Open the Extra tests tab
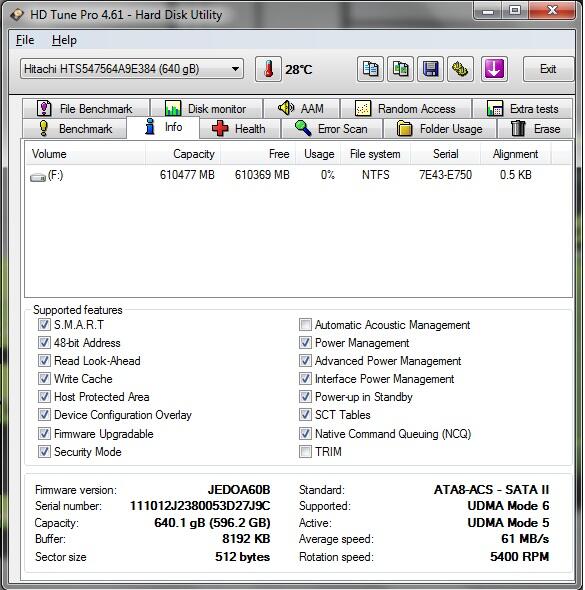Image resolution: width=585 pixels, height=590 pixels. (x=523, y=108)
